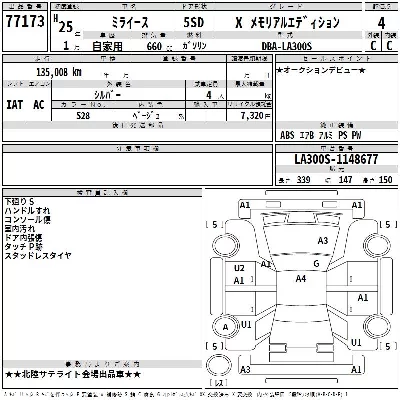400x400 pixels.
Task: Select the wheel circle marked A
Action: (x=226, y=327)
